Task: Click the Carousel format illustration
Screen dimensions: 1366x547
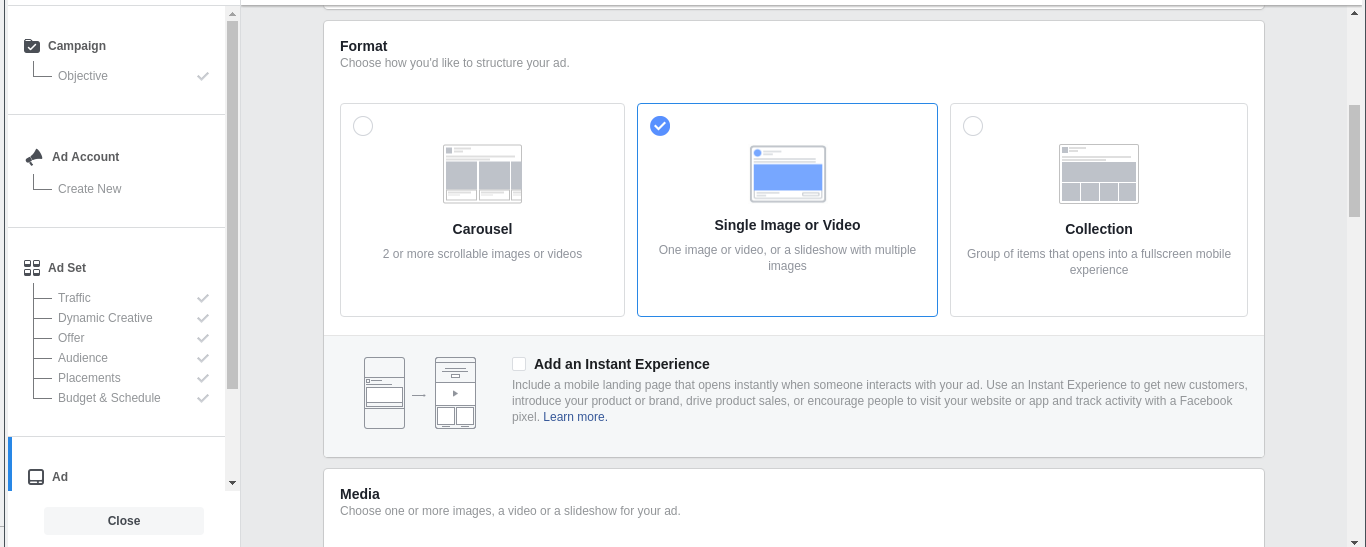Action: click(482, 174)
